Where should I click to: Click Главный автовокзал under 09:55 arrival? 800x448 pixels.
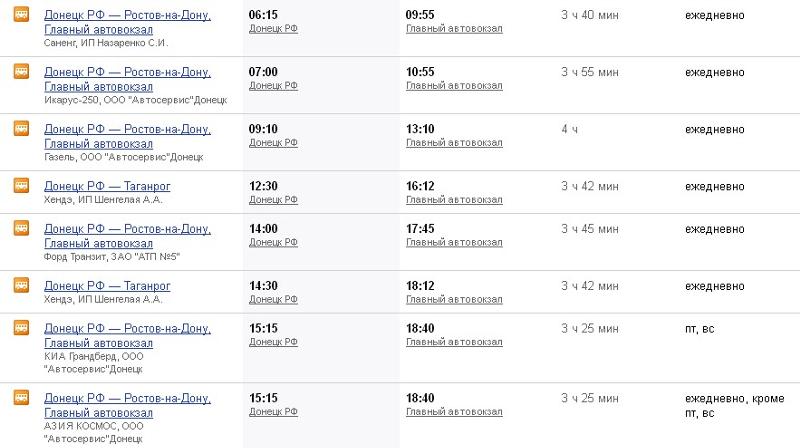click(x=454, y=29)
